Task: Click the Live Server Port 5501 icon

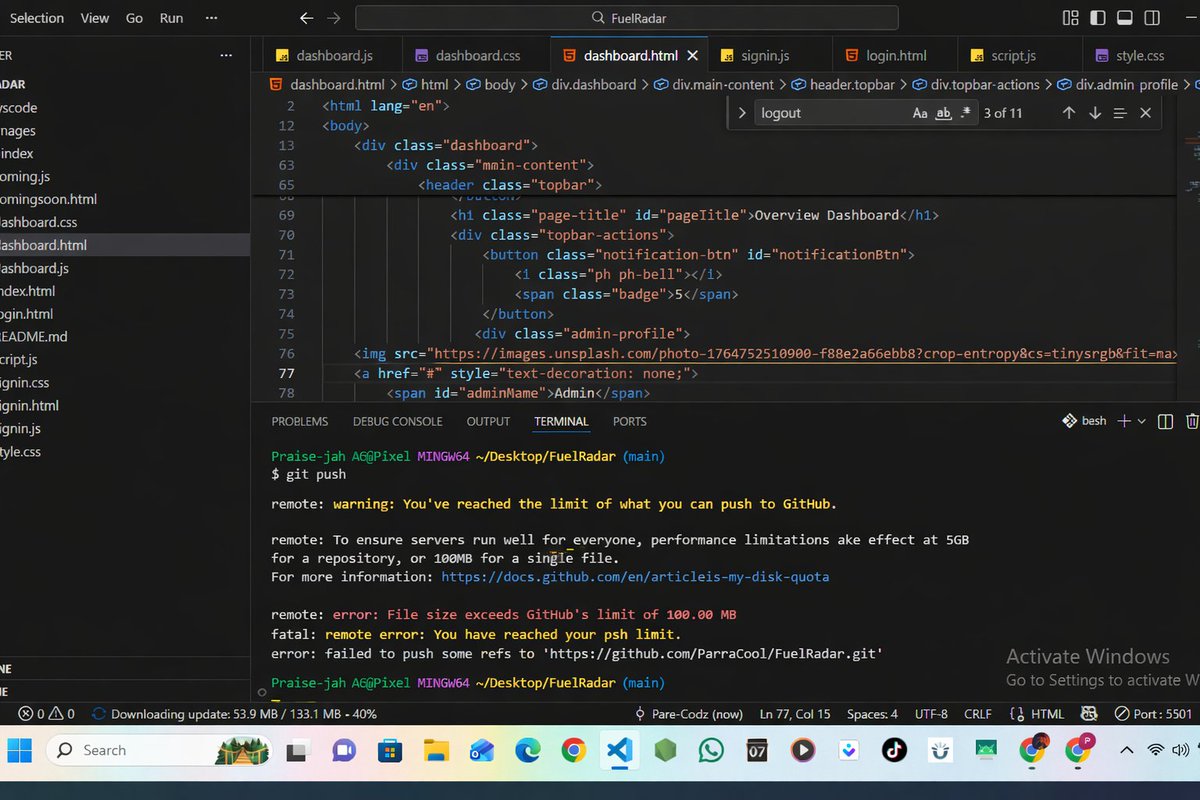Action: (x=1151, y=713)
